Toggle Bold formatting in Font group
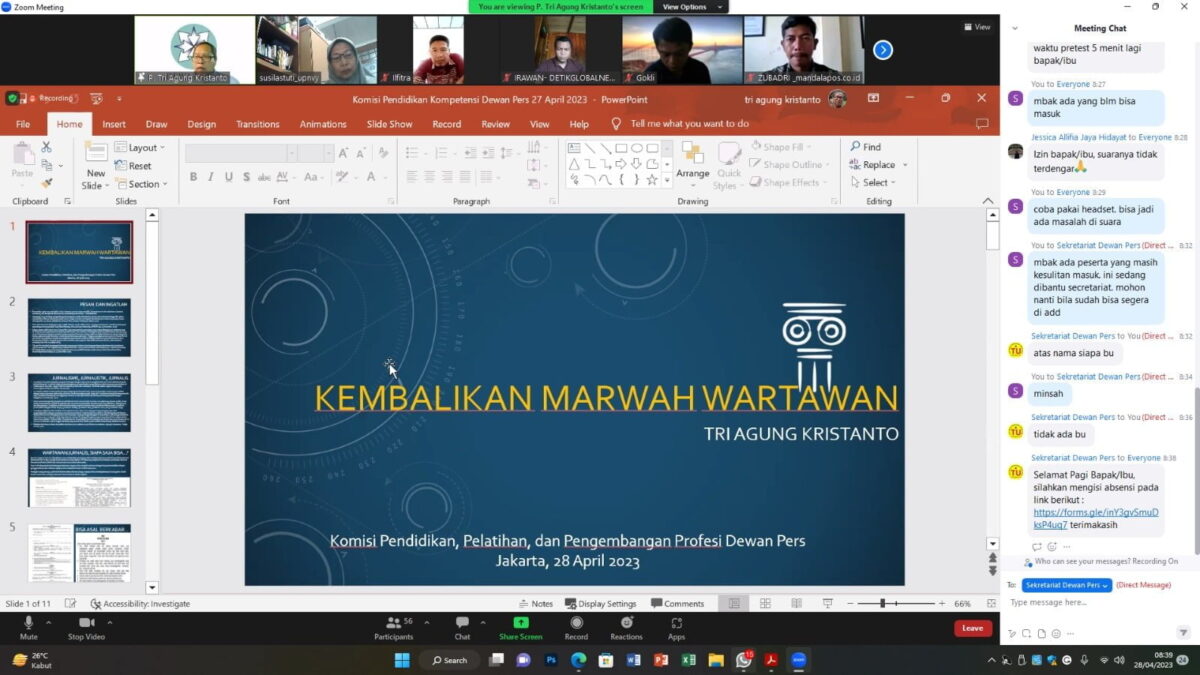 [193, 177]
